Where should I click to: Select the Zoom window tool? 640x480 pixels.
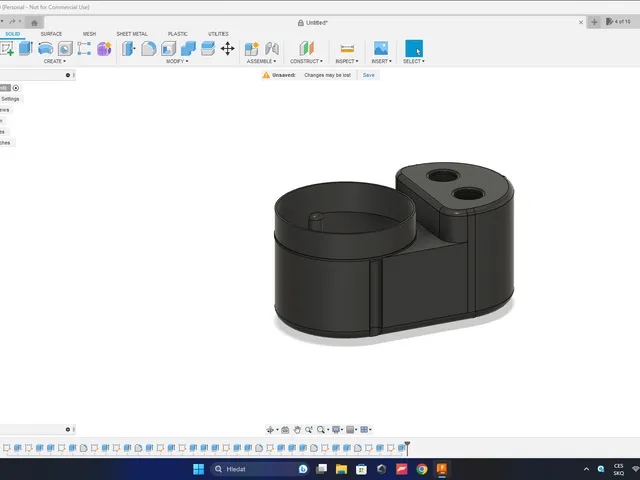point(309,429)
